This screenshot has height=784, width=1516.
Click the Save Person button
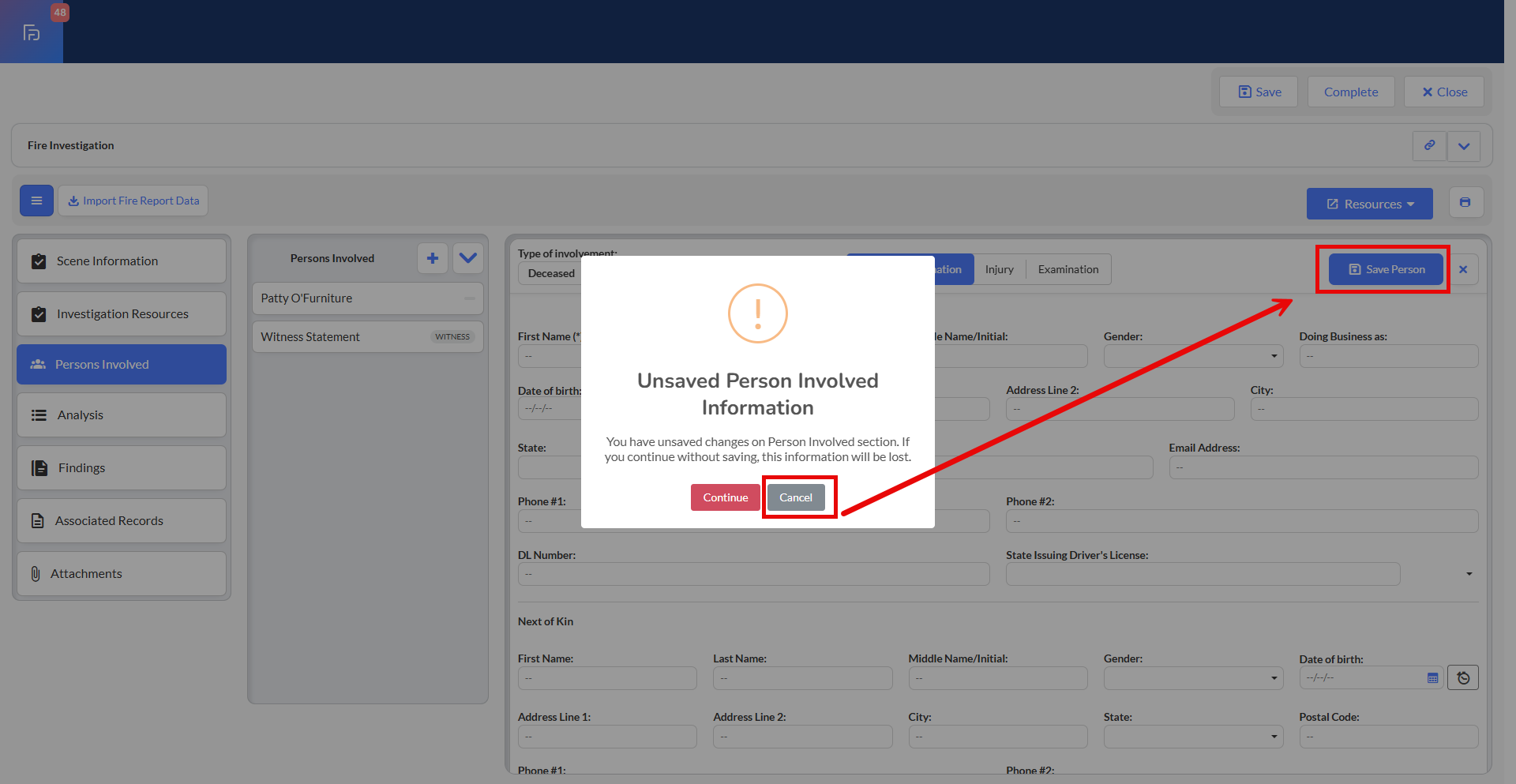[x=1386, y=270]
